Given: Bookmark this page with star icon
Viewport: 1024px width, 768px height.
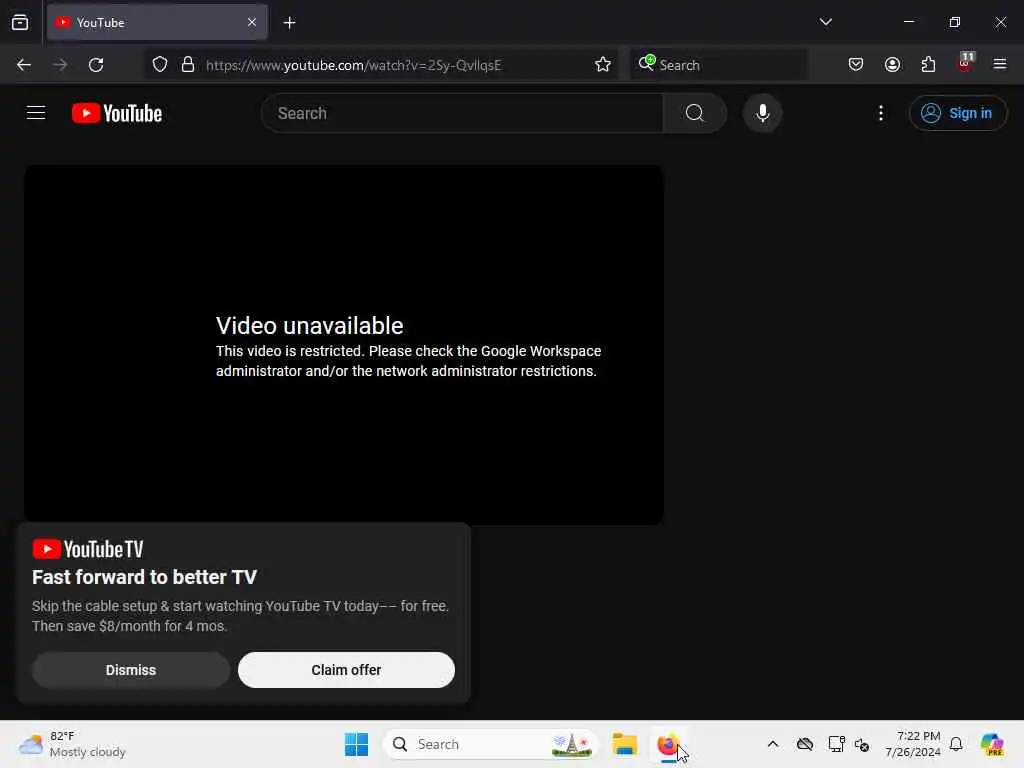Looking at the screenshot, I should (603, 65).
